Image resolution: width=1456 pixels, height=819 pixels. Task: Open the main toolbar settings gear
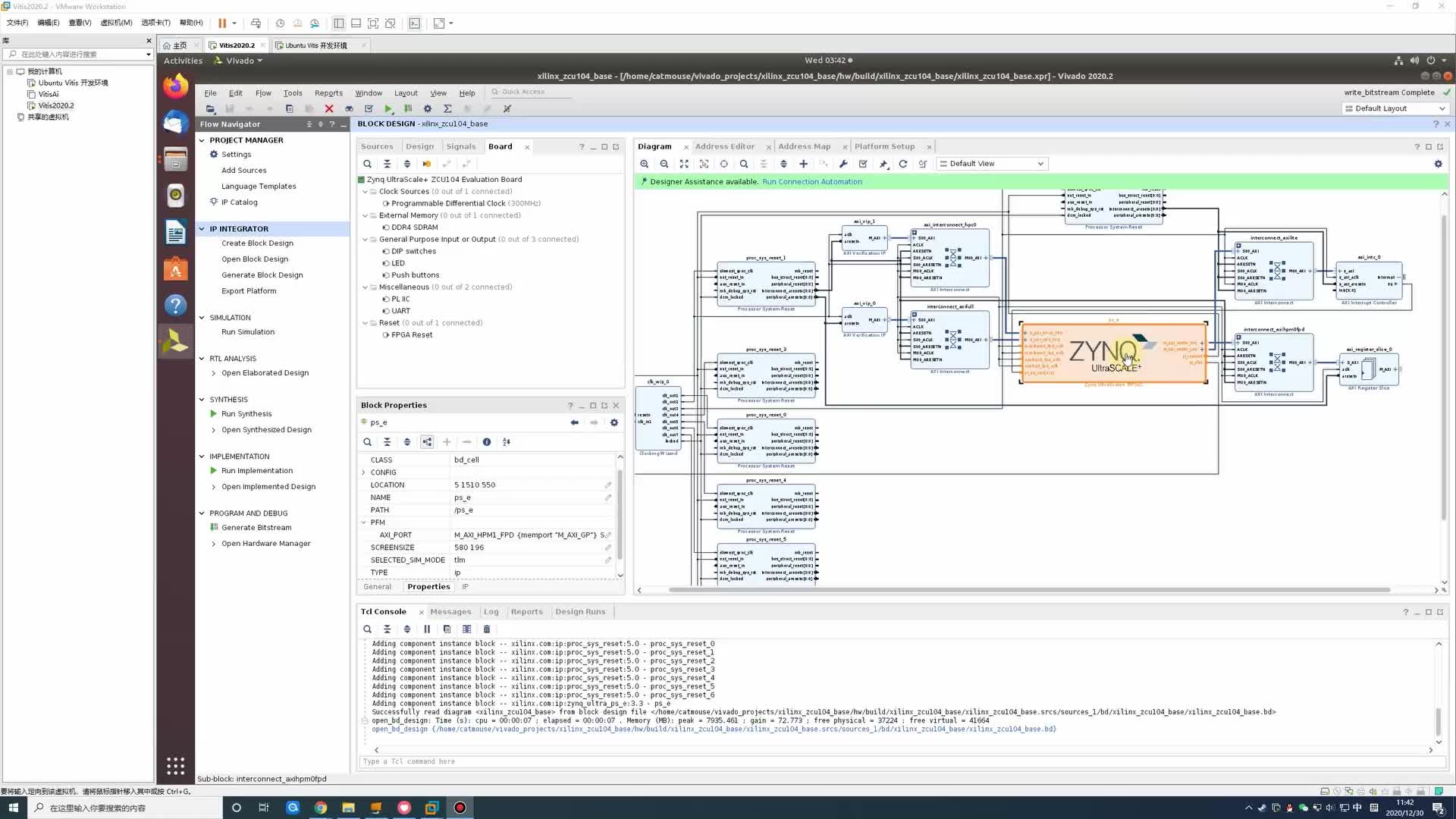coord(428,108)
